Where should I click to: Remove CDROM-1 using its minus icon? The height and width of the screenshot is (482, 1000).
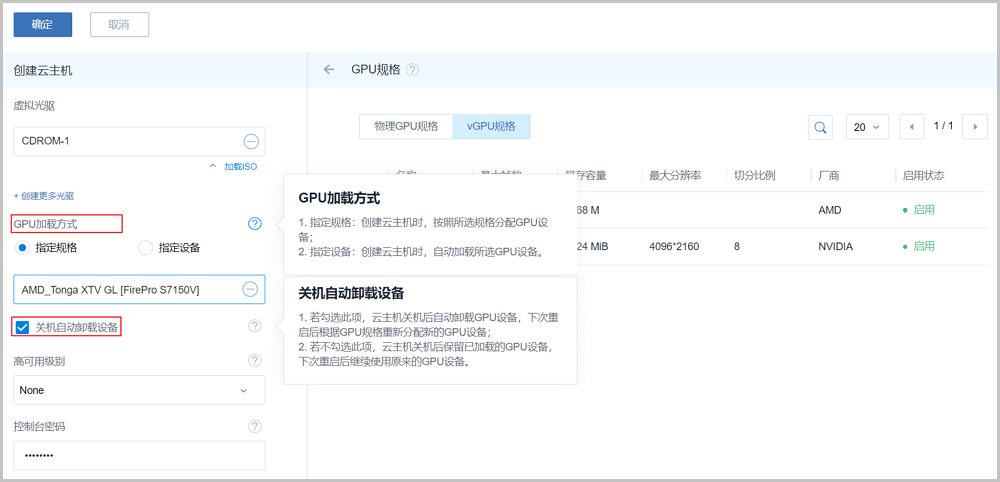coord(251,141)
